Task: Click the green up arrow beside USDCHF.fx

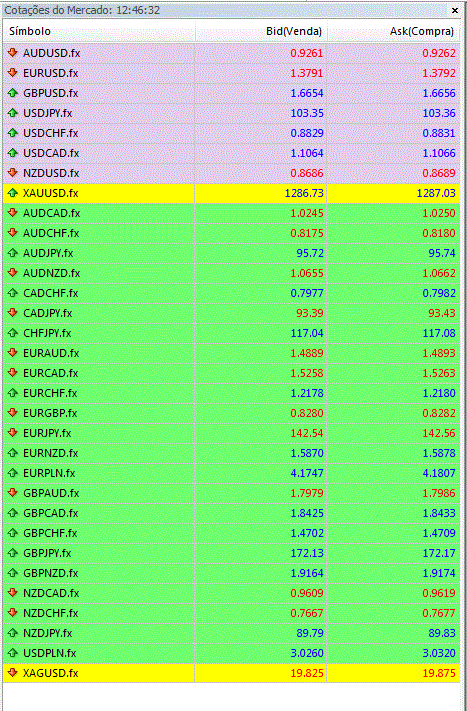Action: (13, 133)
